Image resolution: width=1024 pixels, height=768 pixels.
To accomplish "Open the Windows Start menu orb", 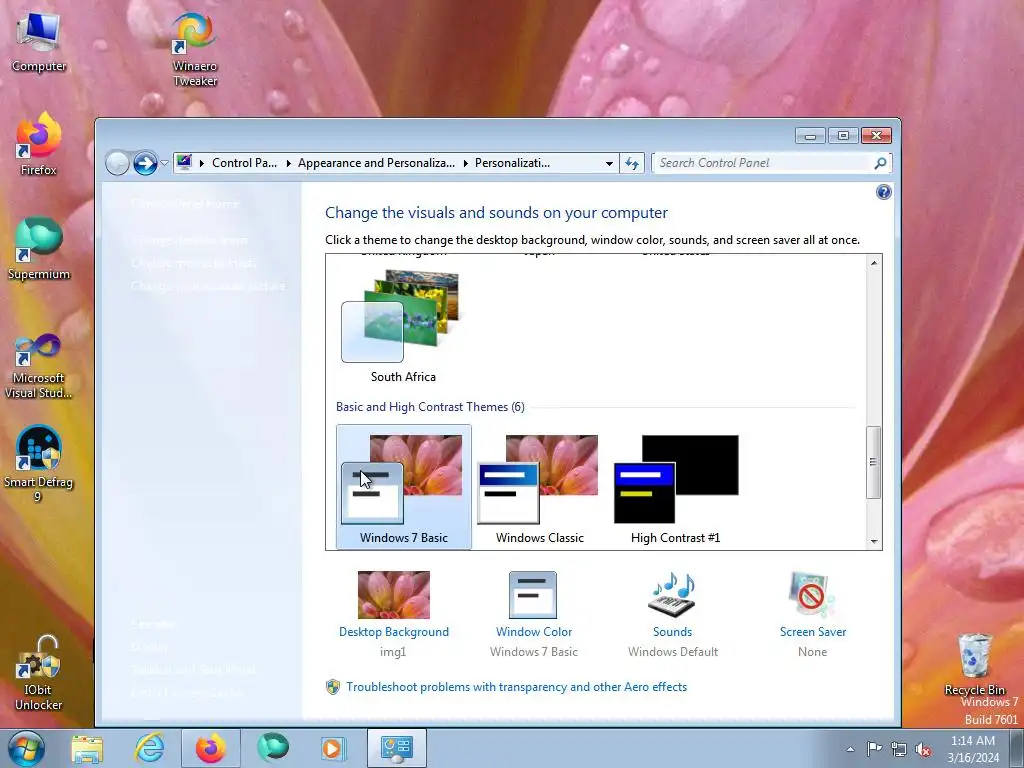I will click(27, 748).
